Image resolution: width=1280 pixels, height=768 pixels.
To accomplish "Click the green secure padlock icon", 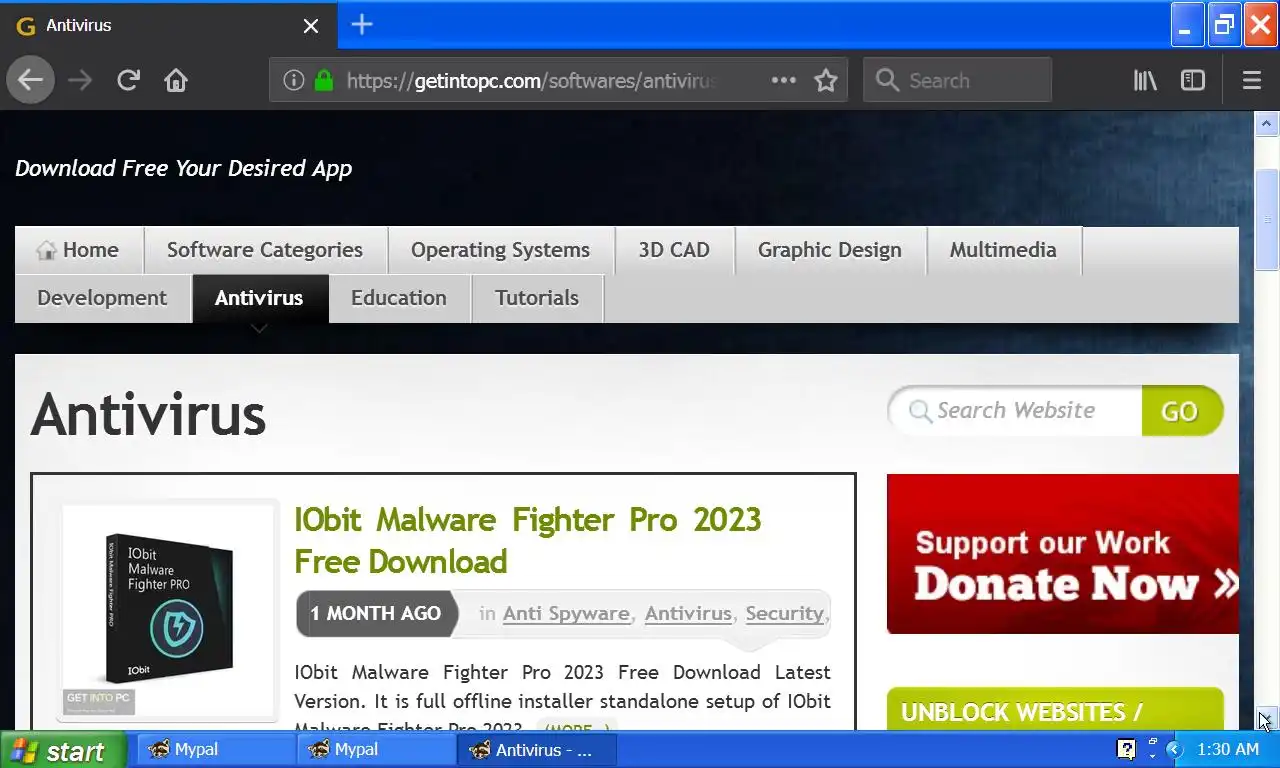I will [323, 80].
